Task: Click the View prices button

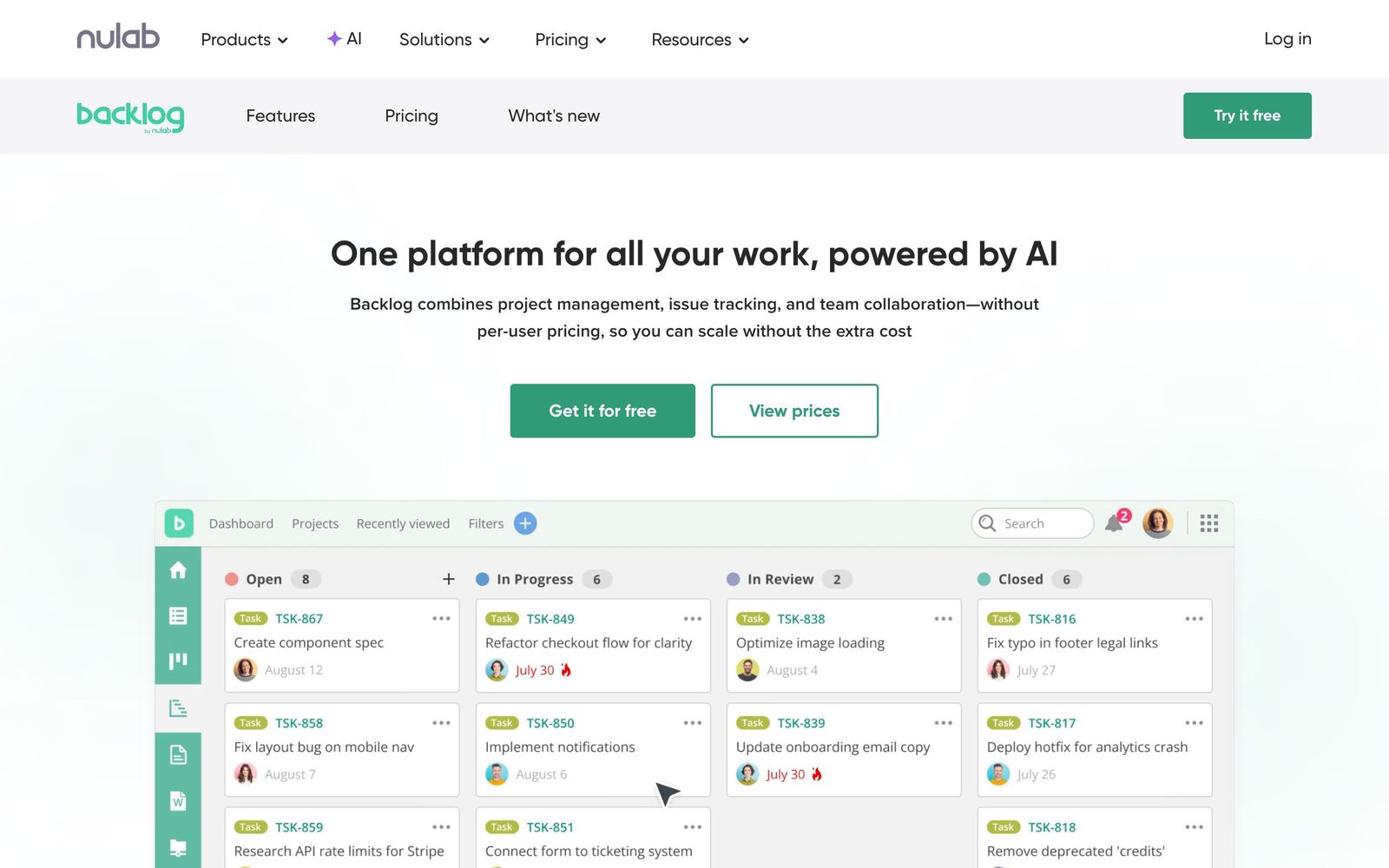Action: coord(794,411)
